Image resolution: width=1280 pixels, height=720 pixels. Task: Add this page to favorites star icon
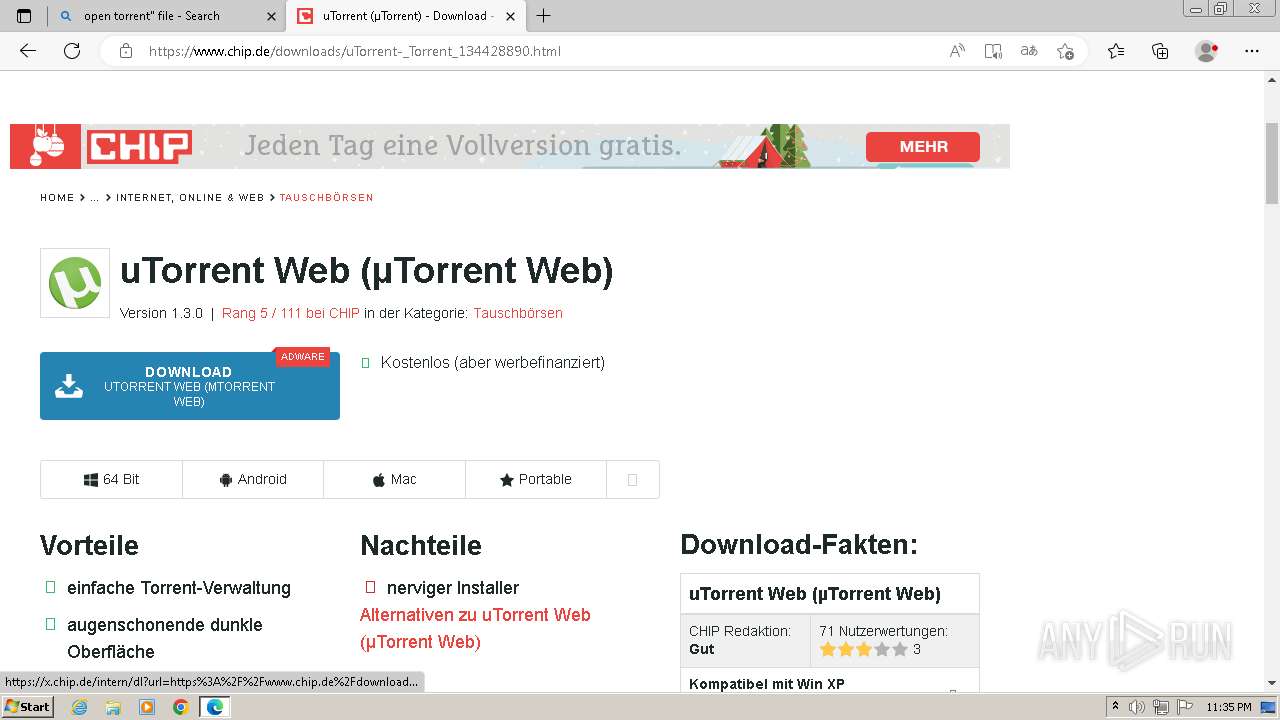pyautogui.click(x=1065, y=51)
